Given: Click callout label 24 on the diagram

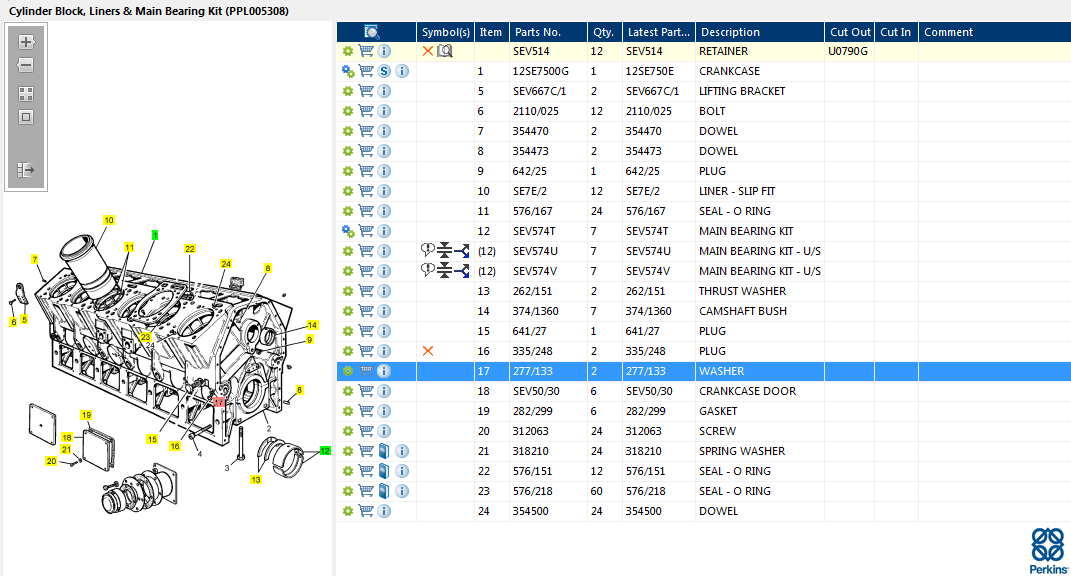Looking at the screenshot, I should tap(226, 264).
